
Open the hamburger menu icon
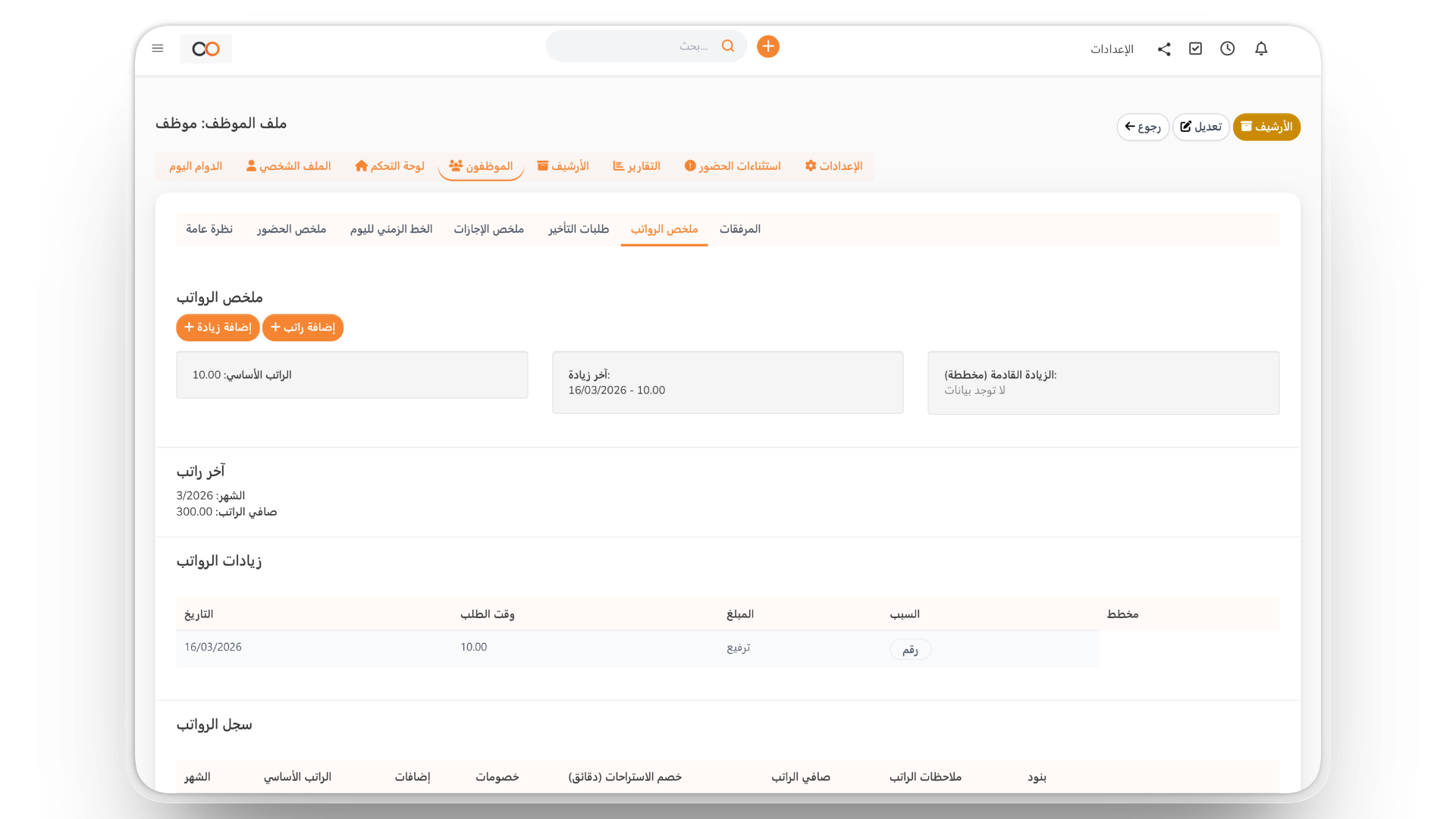tap(158, 49)
